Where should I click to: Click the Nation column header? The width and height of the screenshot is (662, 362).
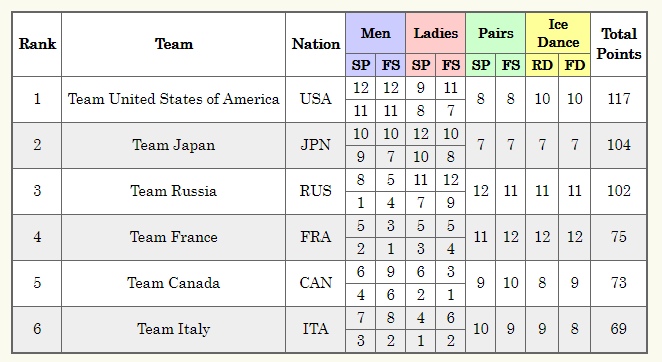(315, 44)
